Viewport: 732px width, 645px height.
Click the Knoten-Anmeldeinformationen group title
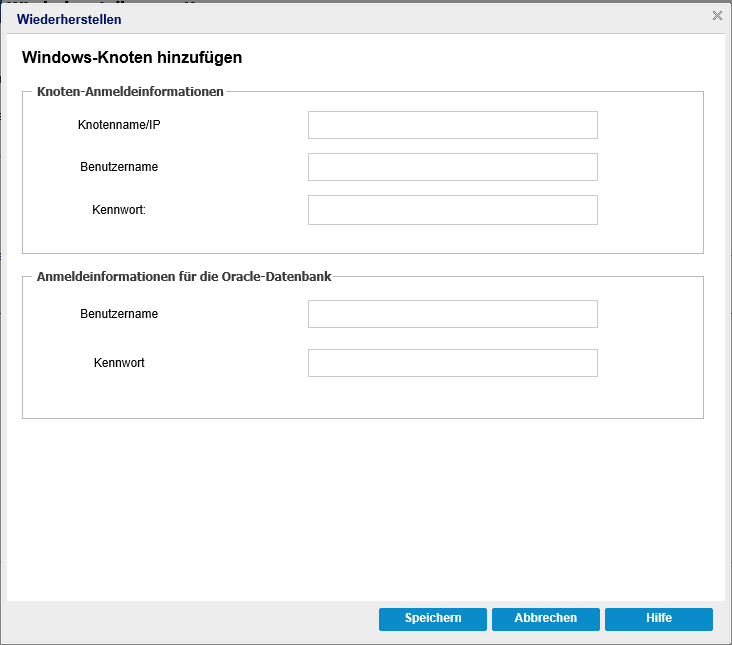click(x=130, y=91)
